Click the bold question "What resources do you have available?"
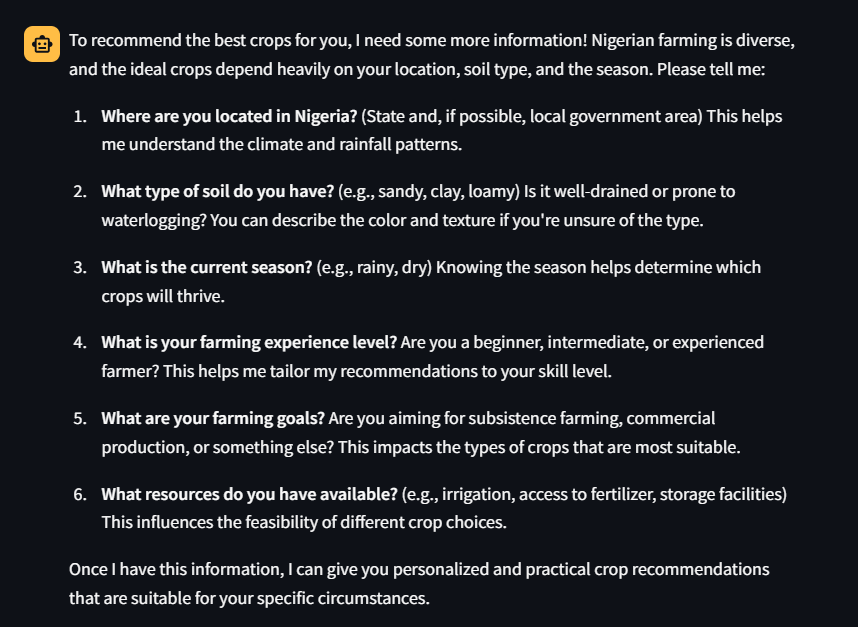 pos(249,494)
